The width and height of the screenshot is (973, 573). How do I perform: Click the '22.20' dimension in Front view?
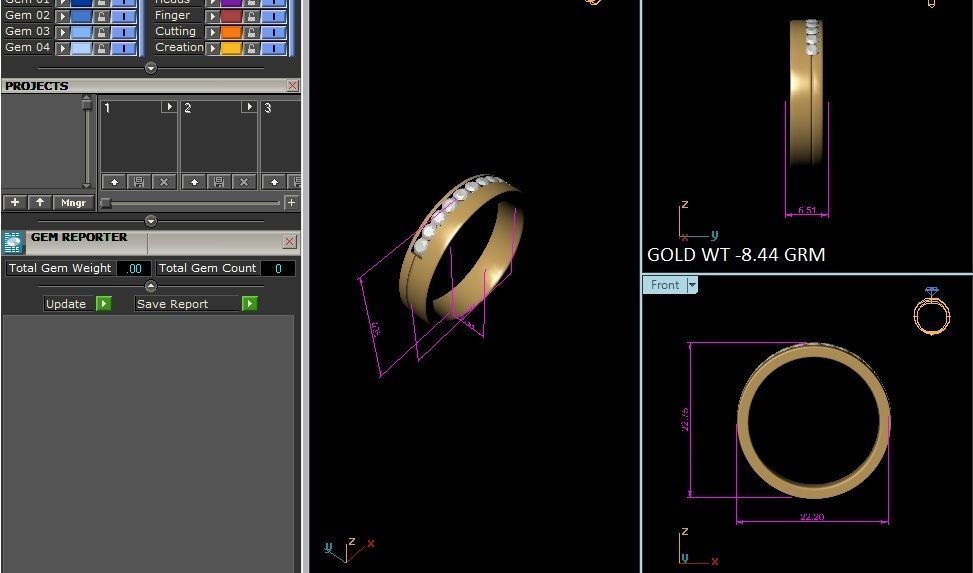pyautogui.click(x=812, y=517)
